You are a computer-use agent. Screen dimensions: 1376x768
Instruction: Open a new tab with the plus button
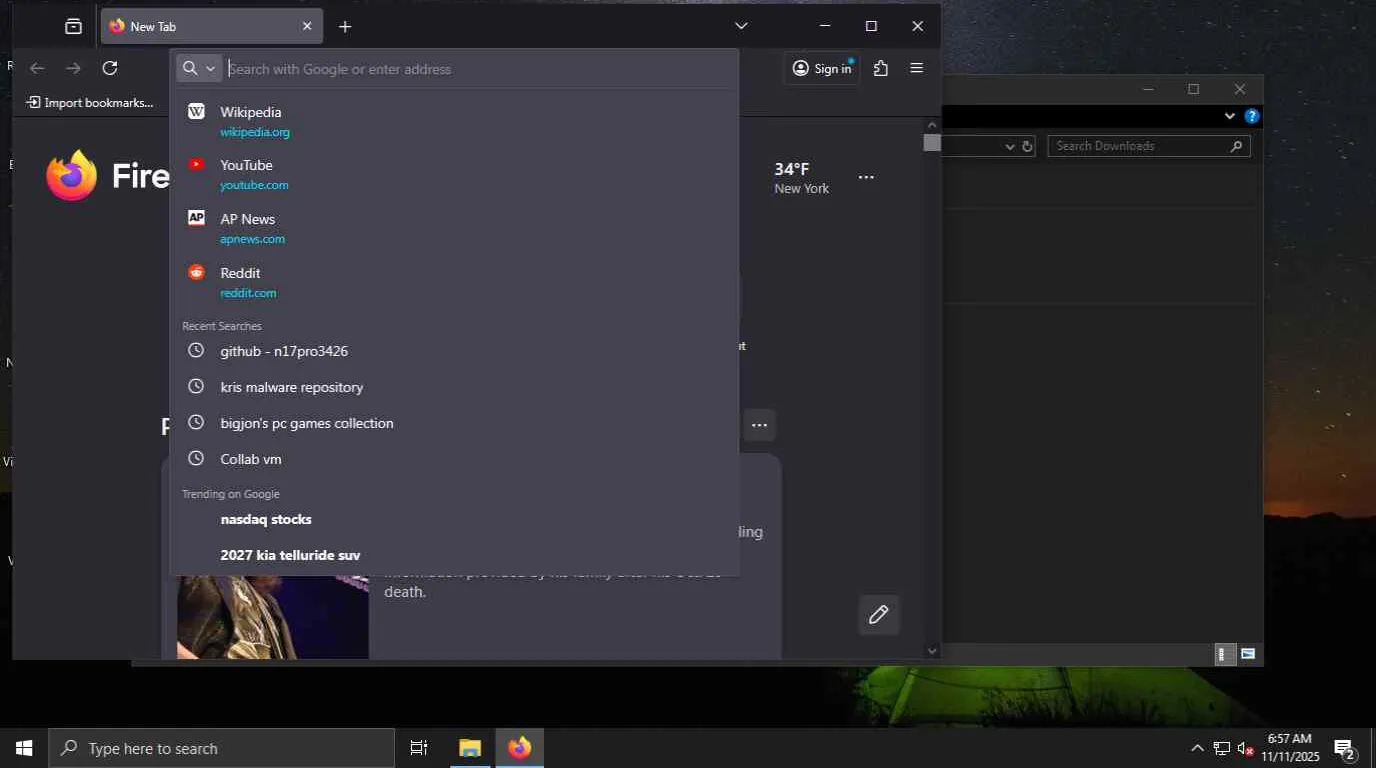(345, 27)
